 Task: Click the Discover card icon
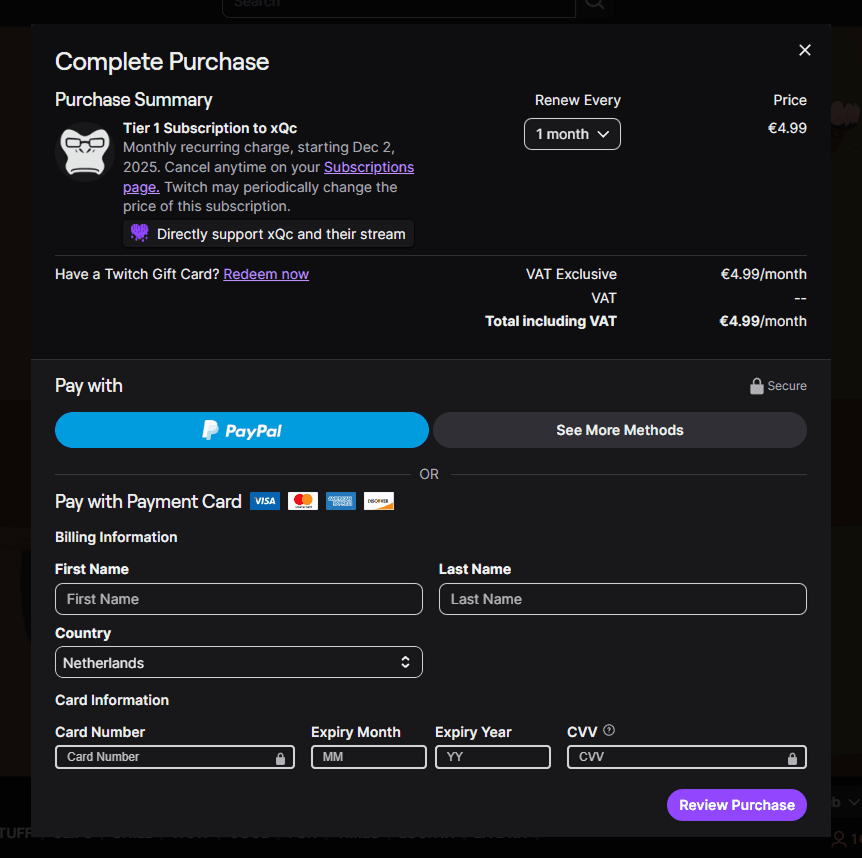click(379, 501)
